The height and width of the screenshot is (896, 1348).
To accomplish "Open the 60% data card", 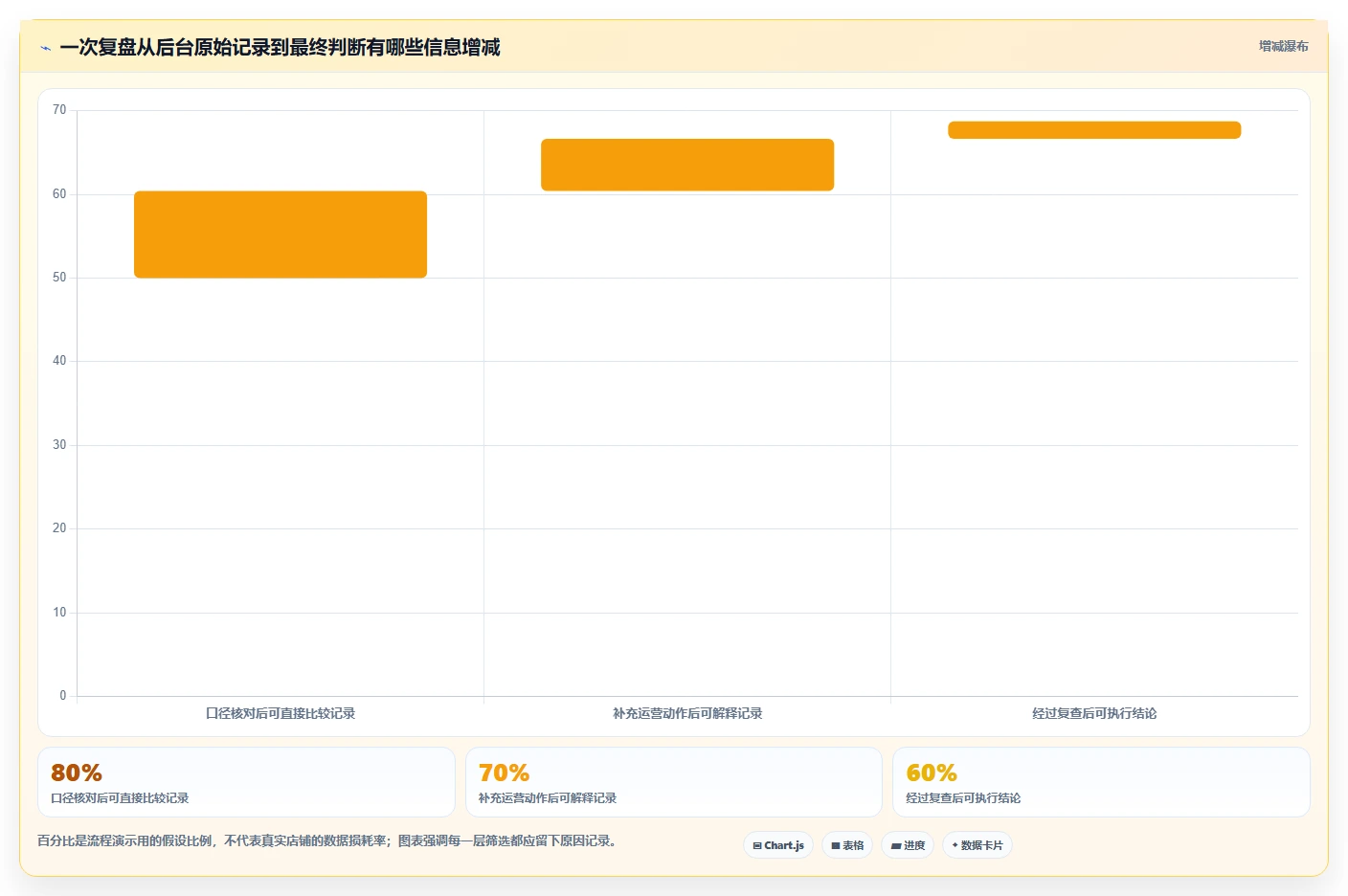I will 1101,782.
